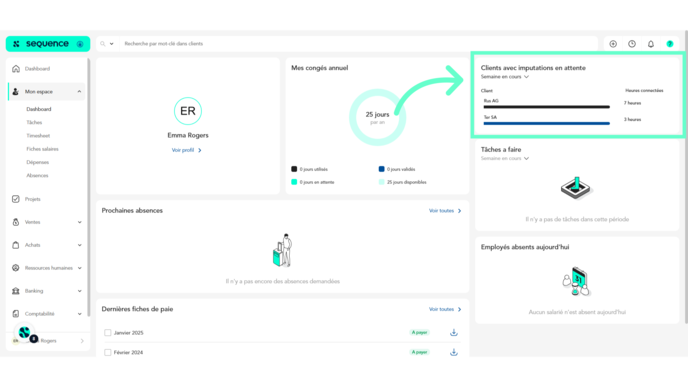688x387 pixels.
Task: Open the Tâches submenu item
Action: tap(34, 122)
